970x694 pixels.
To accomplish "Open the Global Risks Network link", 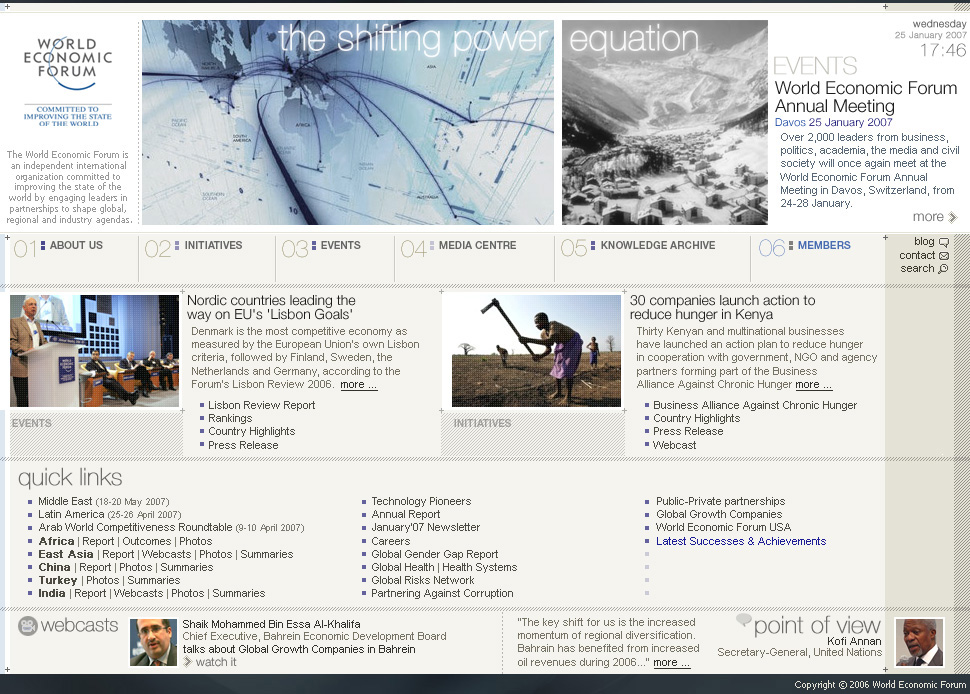I will click(423, 580).
